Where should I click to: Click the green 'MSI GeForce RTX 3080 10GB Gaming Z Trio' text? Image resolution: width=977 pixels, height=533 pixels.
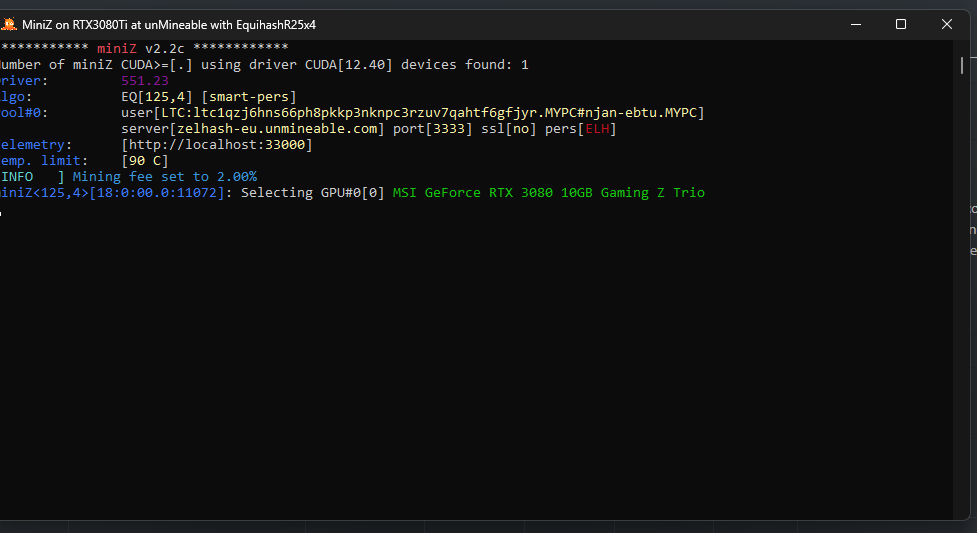[x=548, y=193]
